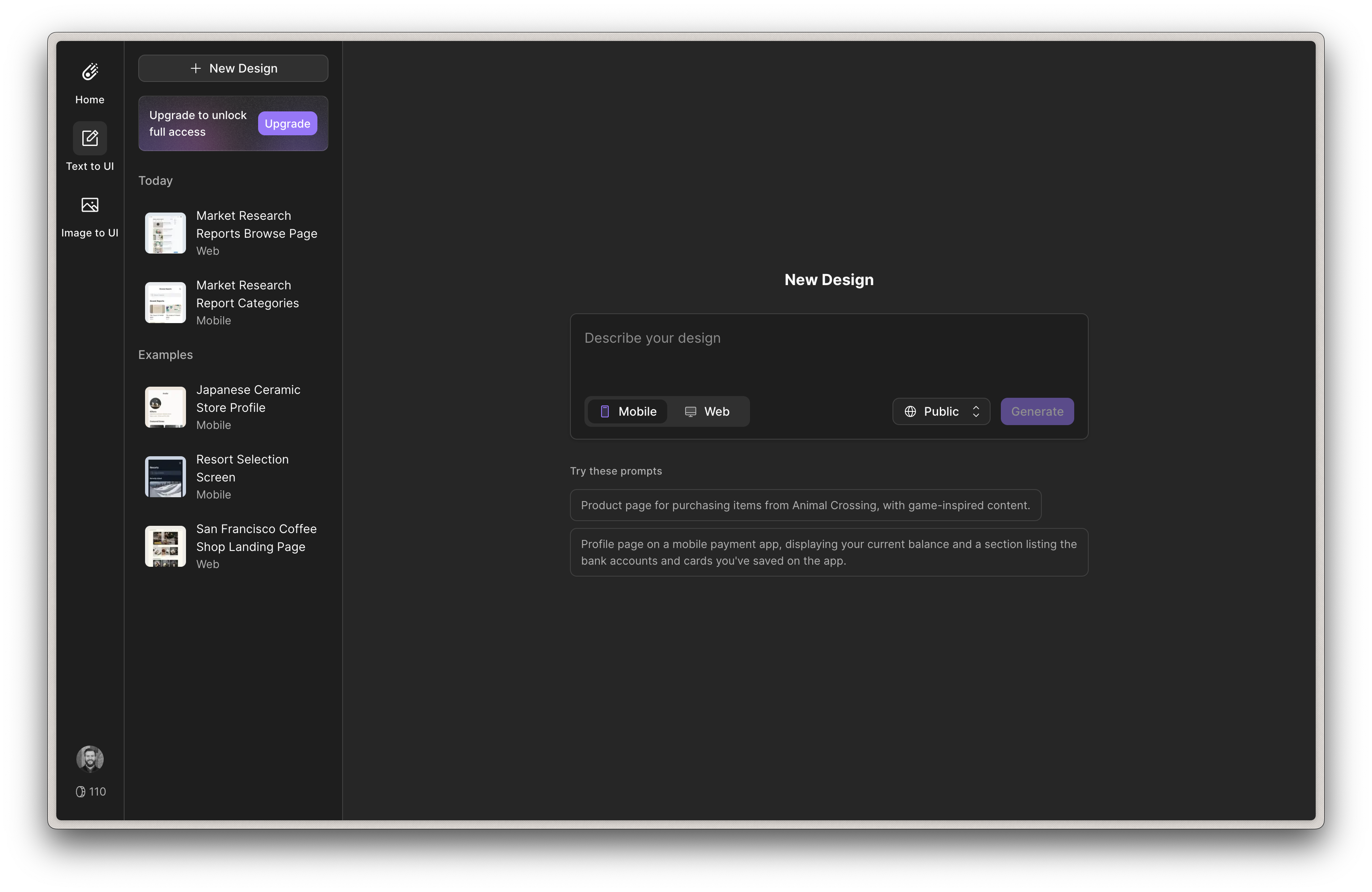Click the Home rocket icon

(90, 72)
